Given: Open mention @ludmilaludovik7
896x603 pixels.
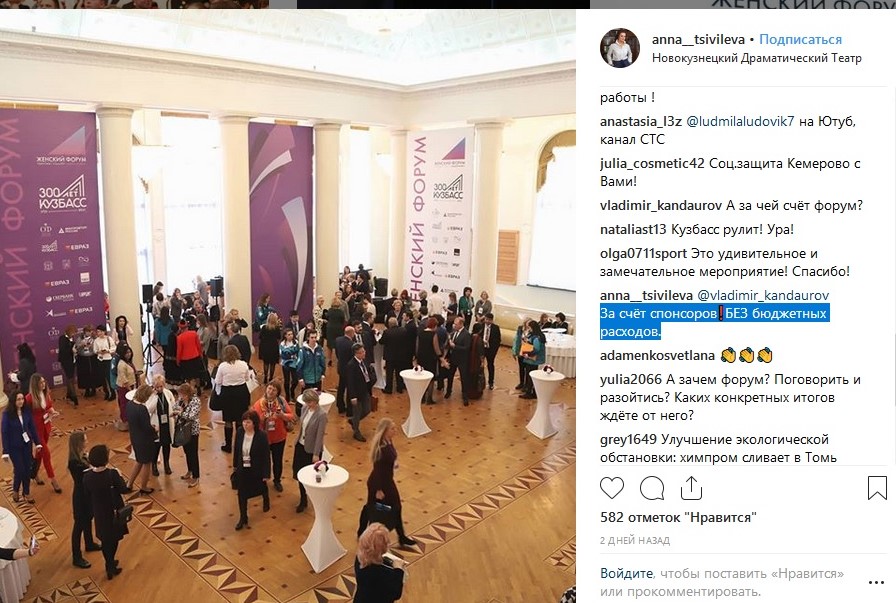Looking at the screenshot, I should pos(740,121).
